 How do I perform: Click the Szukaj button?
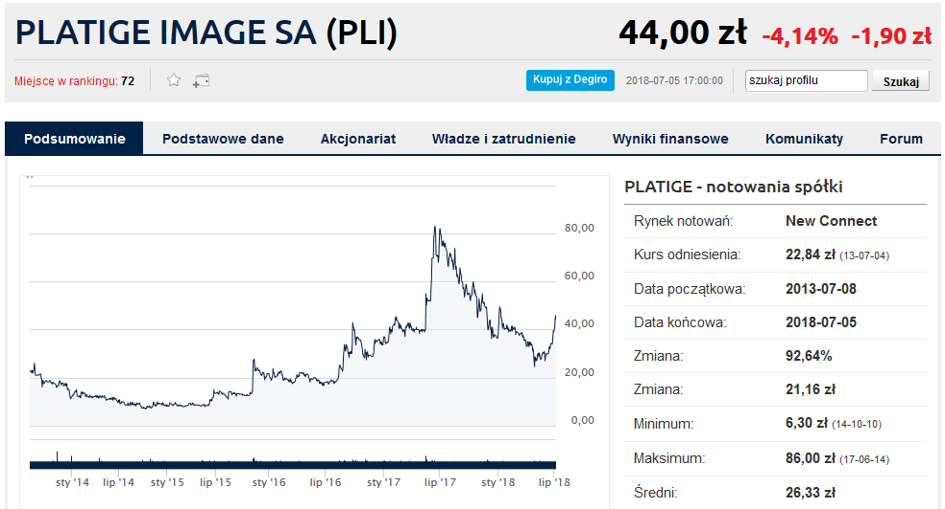coord(901,81)
